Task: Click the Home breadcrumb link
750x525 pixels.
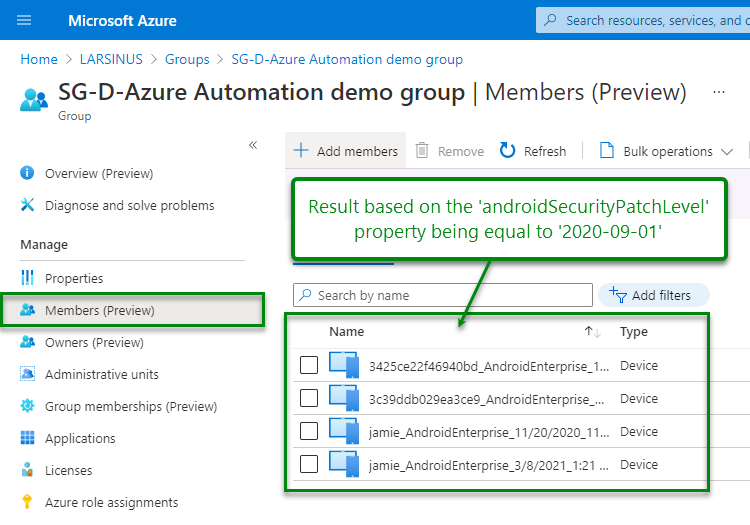Action: tap(39, 59)
